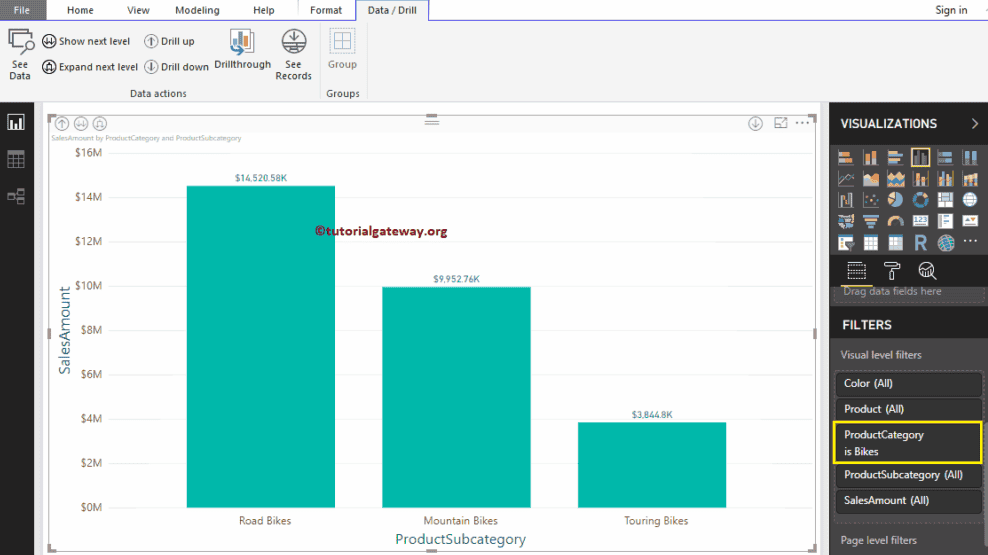The width and height of the screenshot is (988, 555).
Task: Select the Stacked column chart visualization
Action: coord(870,157)
